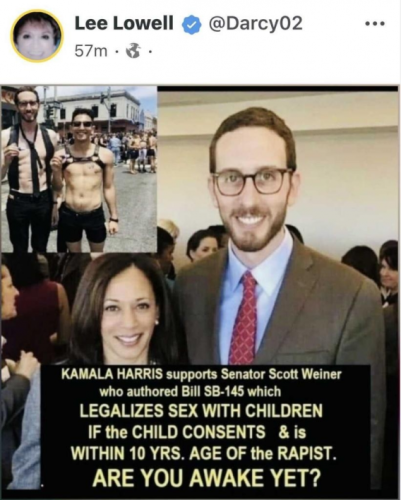401x500 pixels.
Task: Open the Lee Lowell profile name
Action: point(124,24)
